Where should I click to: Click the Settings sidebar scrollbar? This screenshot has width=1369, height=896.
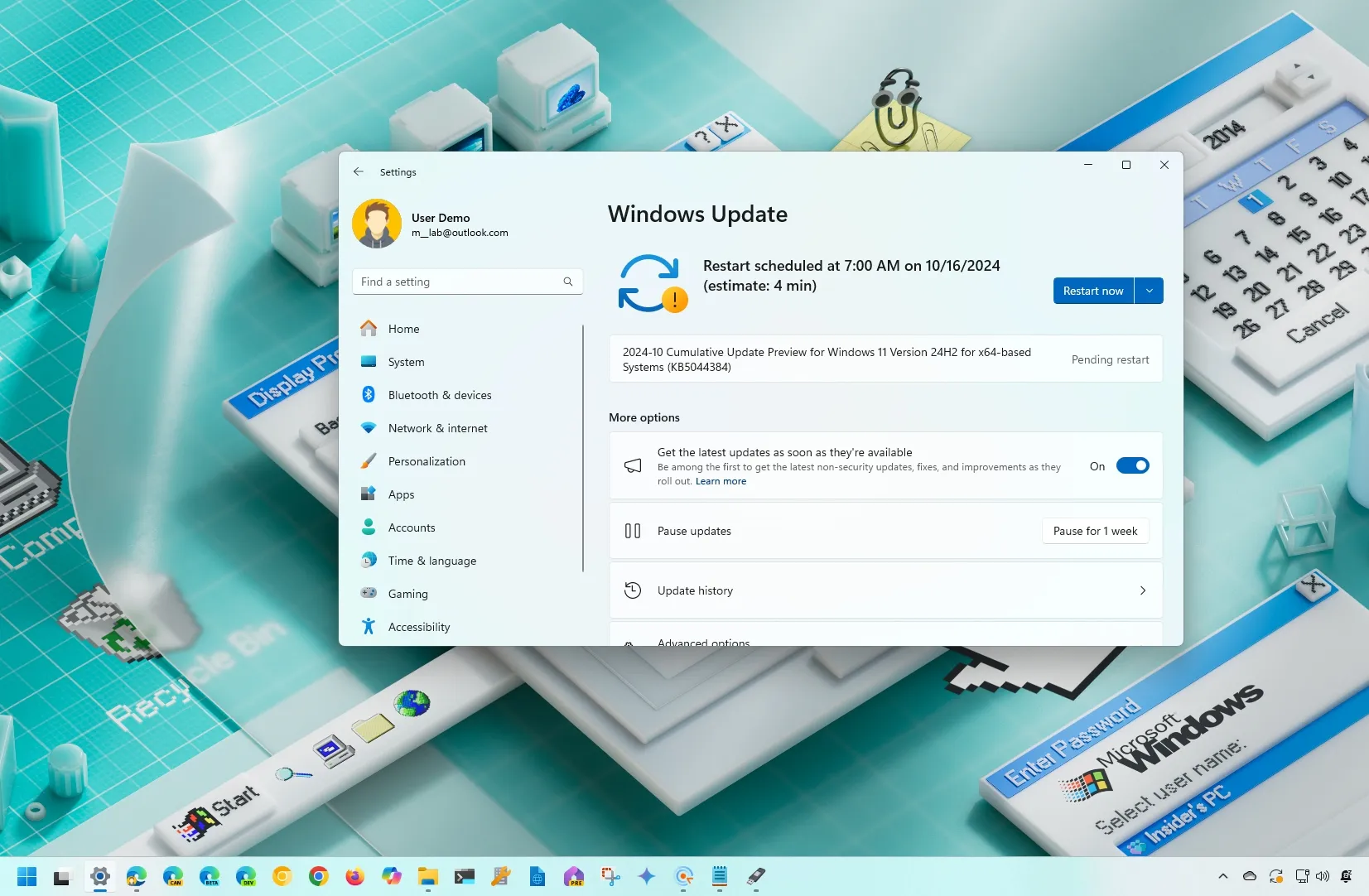point(583,448)
